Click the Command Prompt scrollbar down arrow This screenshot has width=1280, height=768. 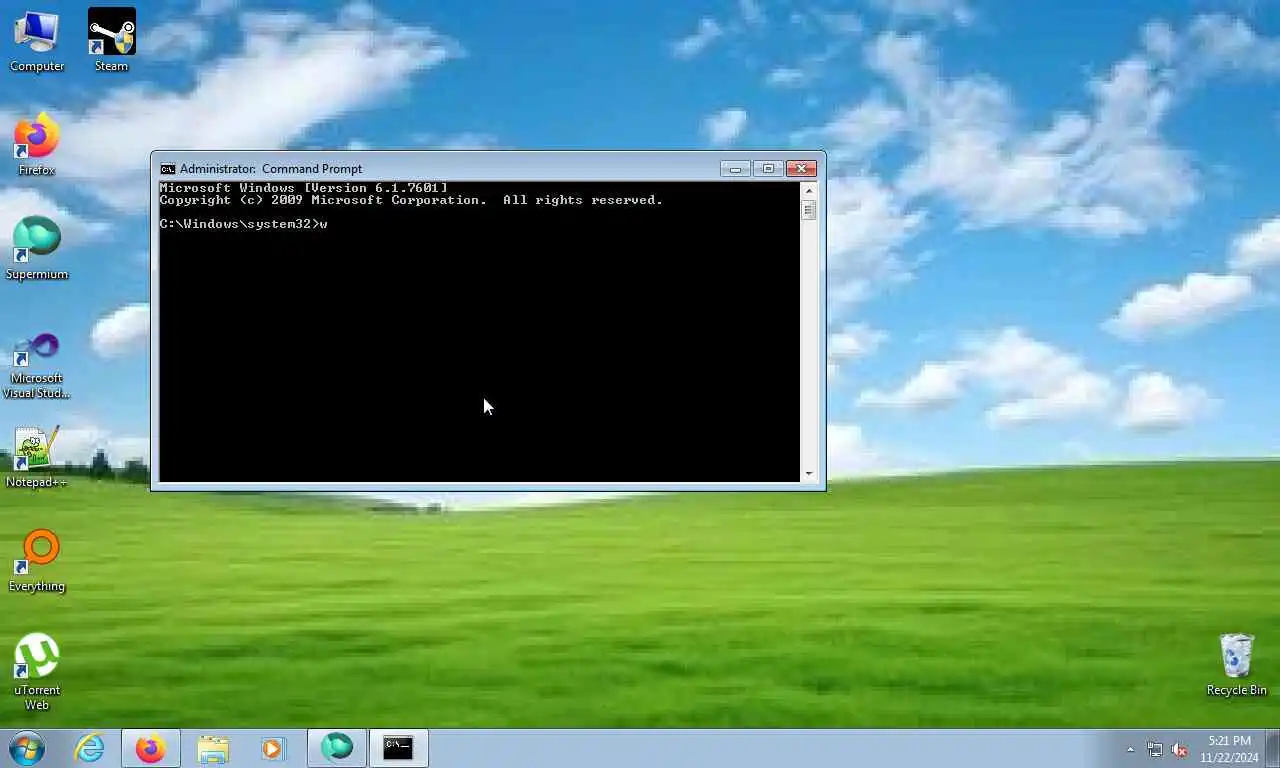[809, 474]
